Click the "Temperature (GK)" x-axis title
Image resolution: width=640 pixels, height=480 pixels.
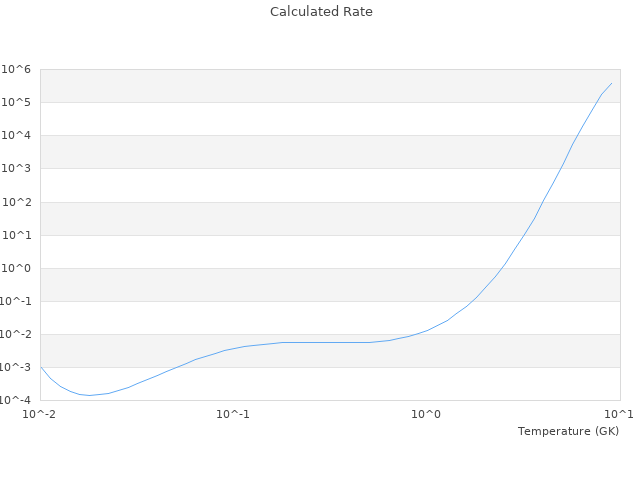click(x=568, y=431)
